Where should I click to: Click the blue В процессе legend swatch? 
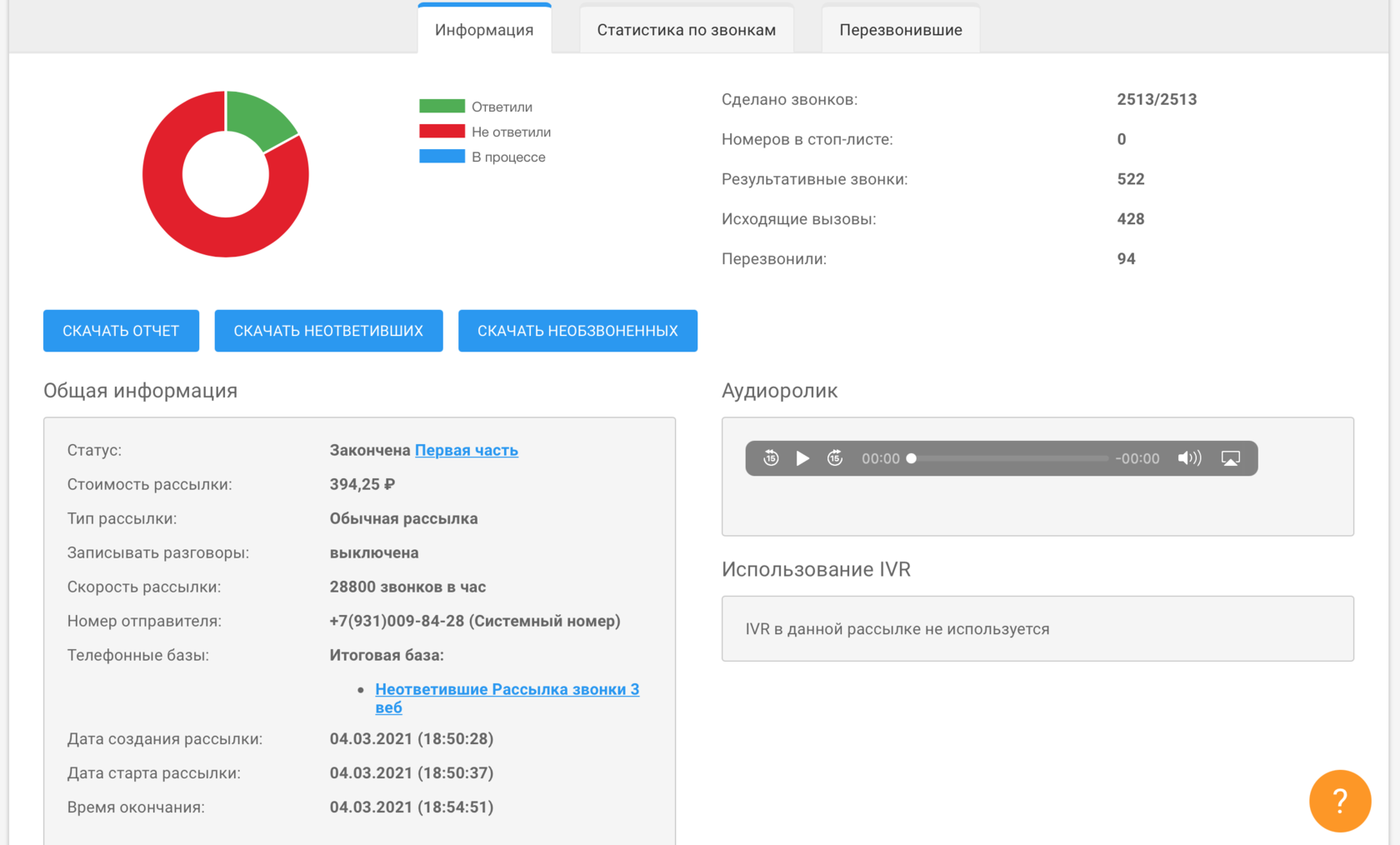(442, 156)
